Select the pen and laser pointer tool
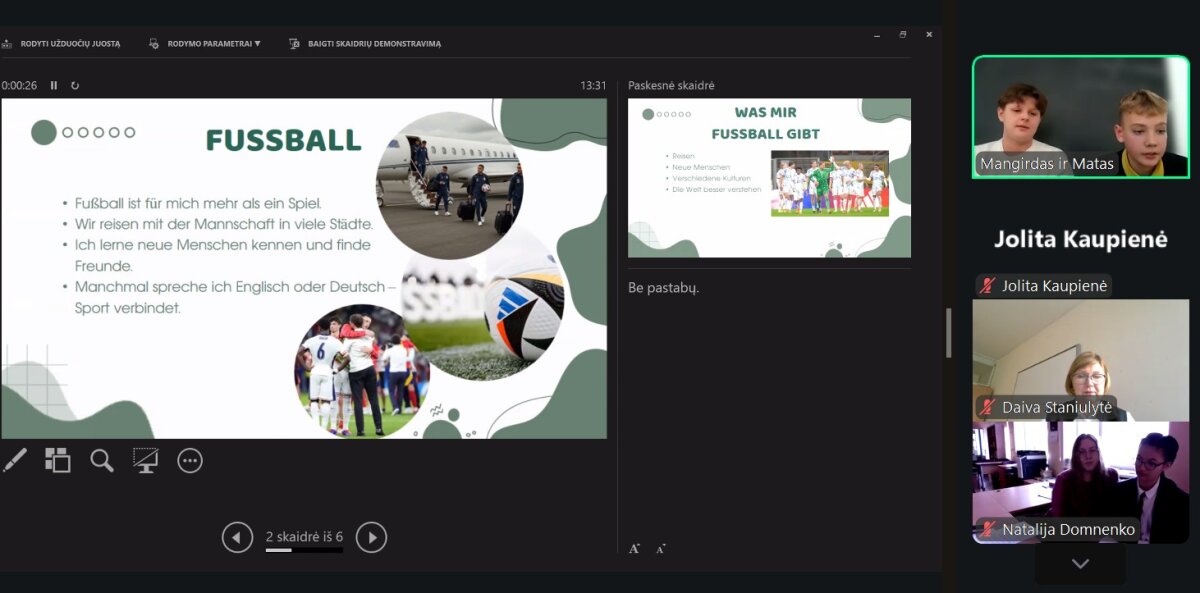Image resolution: width=1200 pixels, height=593 pixels. (x=14, y=460)
